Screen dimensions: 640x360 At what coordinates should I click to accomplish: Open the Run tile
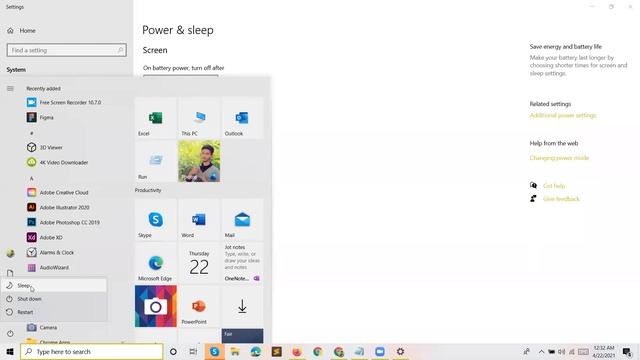tap(156, 161)
